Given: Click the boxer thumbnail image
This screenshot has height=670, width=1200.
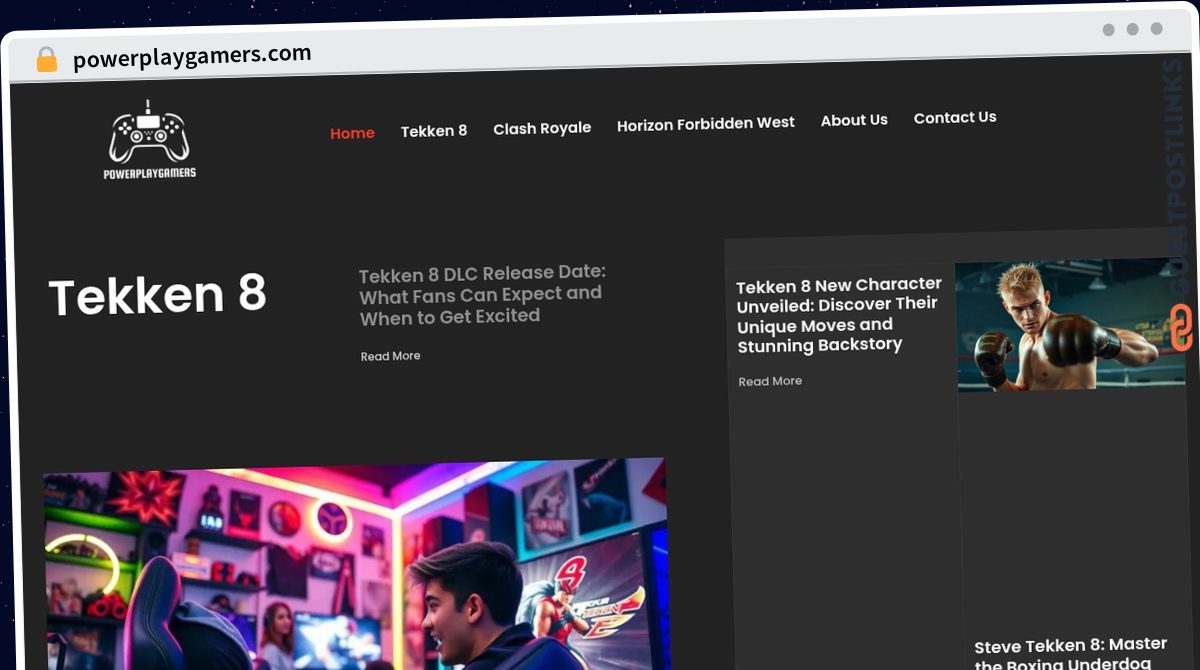Looking at the screenshot, I should pyautogui.click(x=1071, y=326).
